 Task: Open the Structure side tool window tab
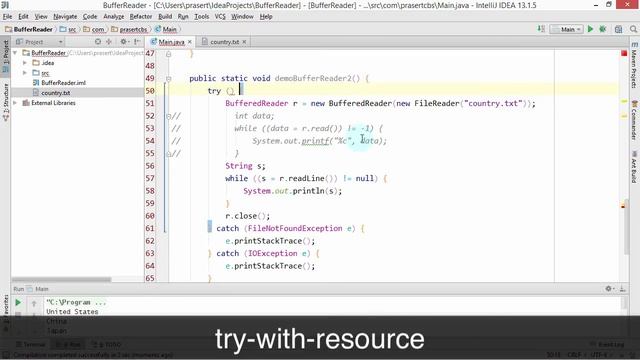pyautogui.click(x=5, y=101)
